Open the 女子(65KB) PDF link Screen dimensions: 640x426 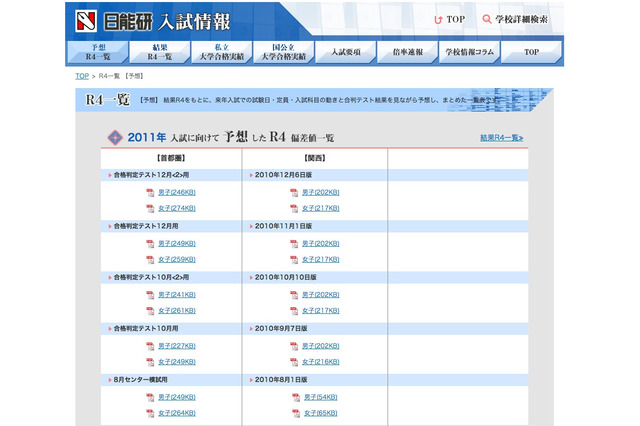click(x=321, y=413)
